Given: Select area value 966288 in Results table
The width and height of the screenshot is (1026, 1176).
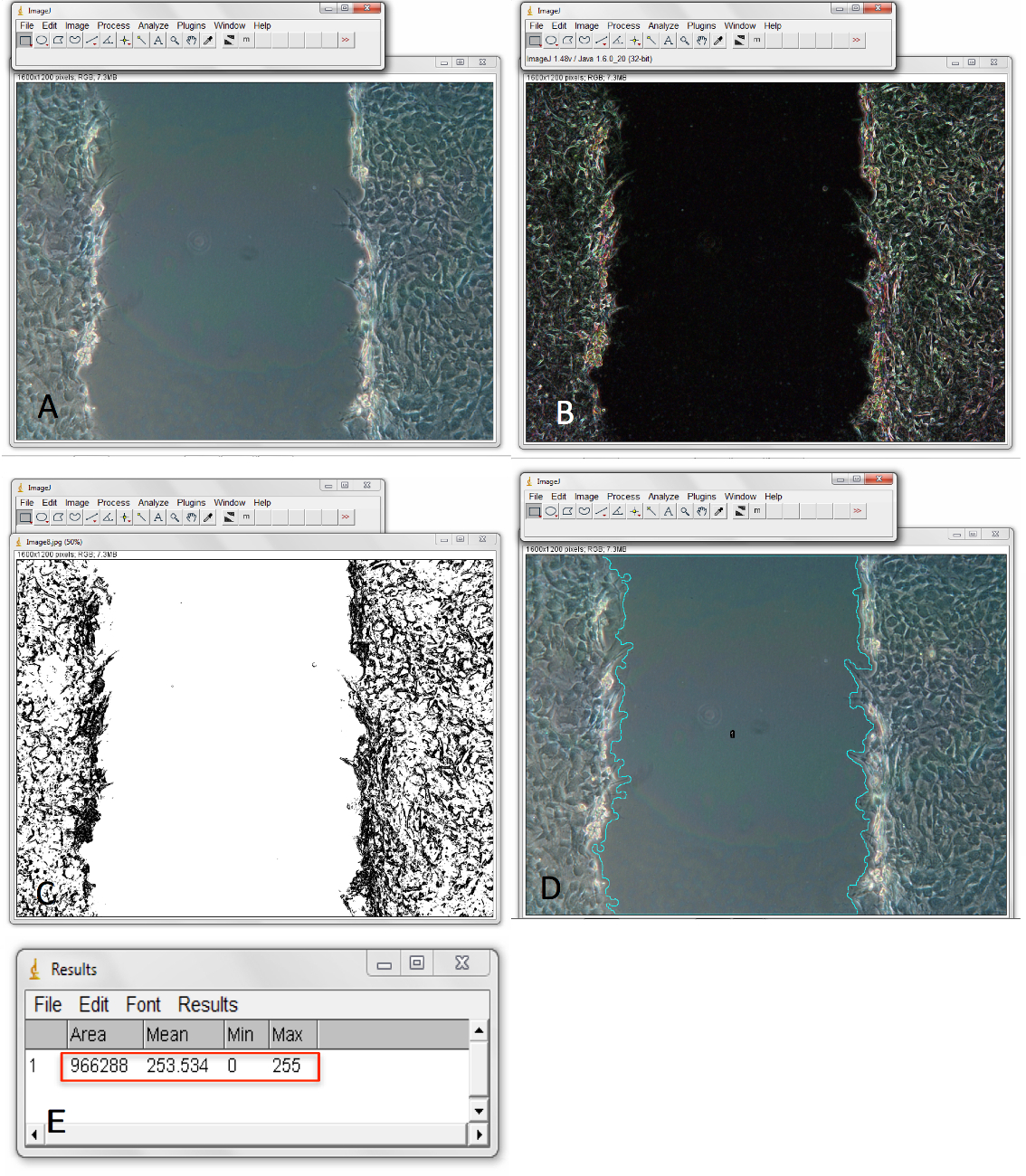Looking at the screenshot, I should point(100,1066).
